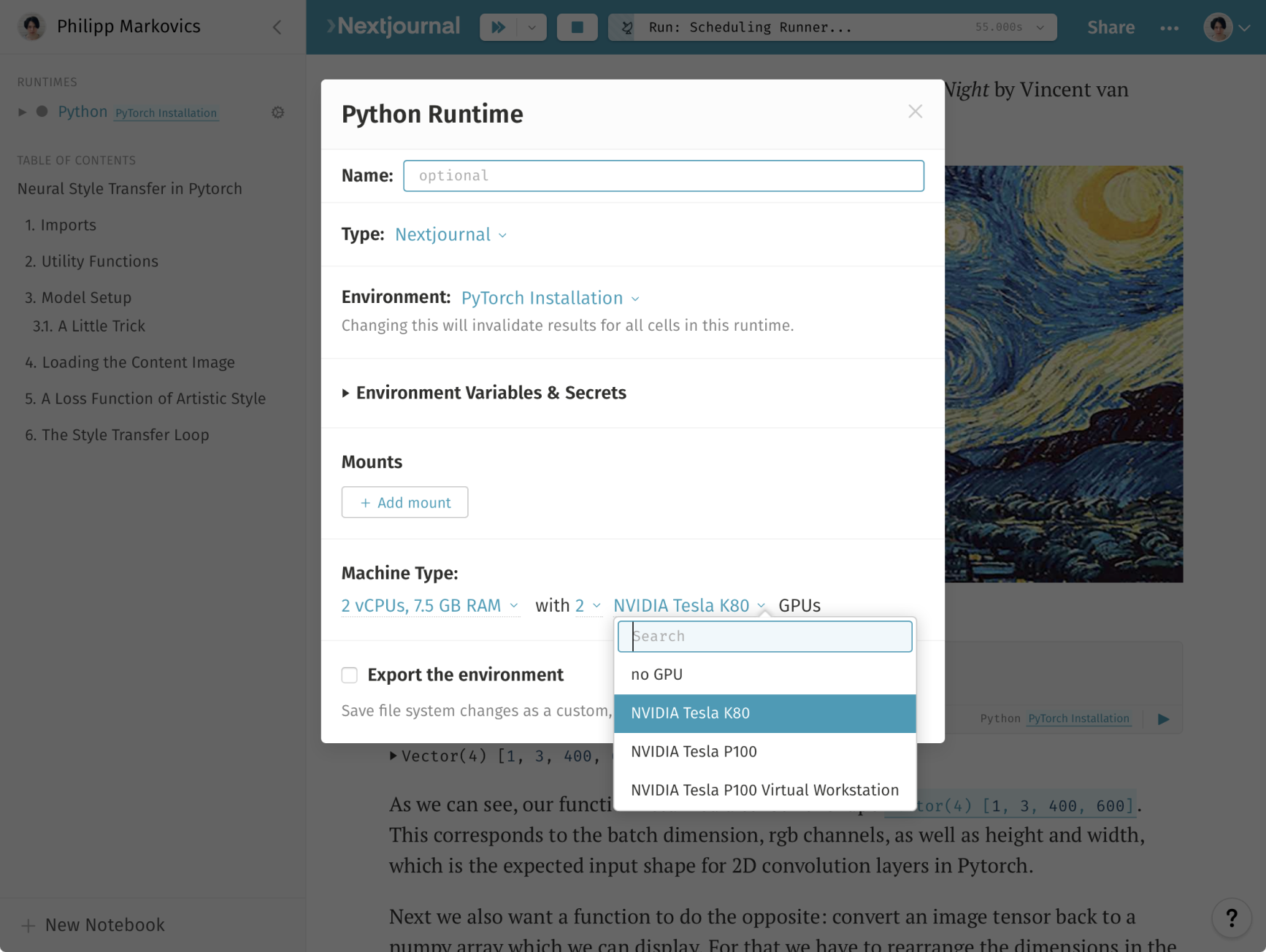Image resolution: width=1266 pixels, height=952 pixels.
Task: Click the Nextjournal logo
Action: click(x=394, y=26)
